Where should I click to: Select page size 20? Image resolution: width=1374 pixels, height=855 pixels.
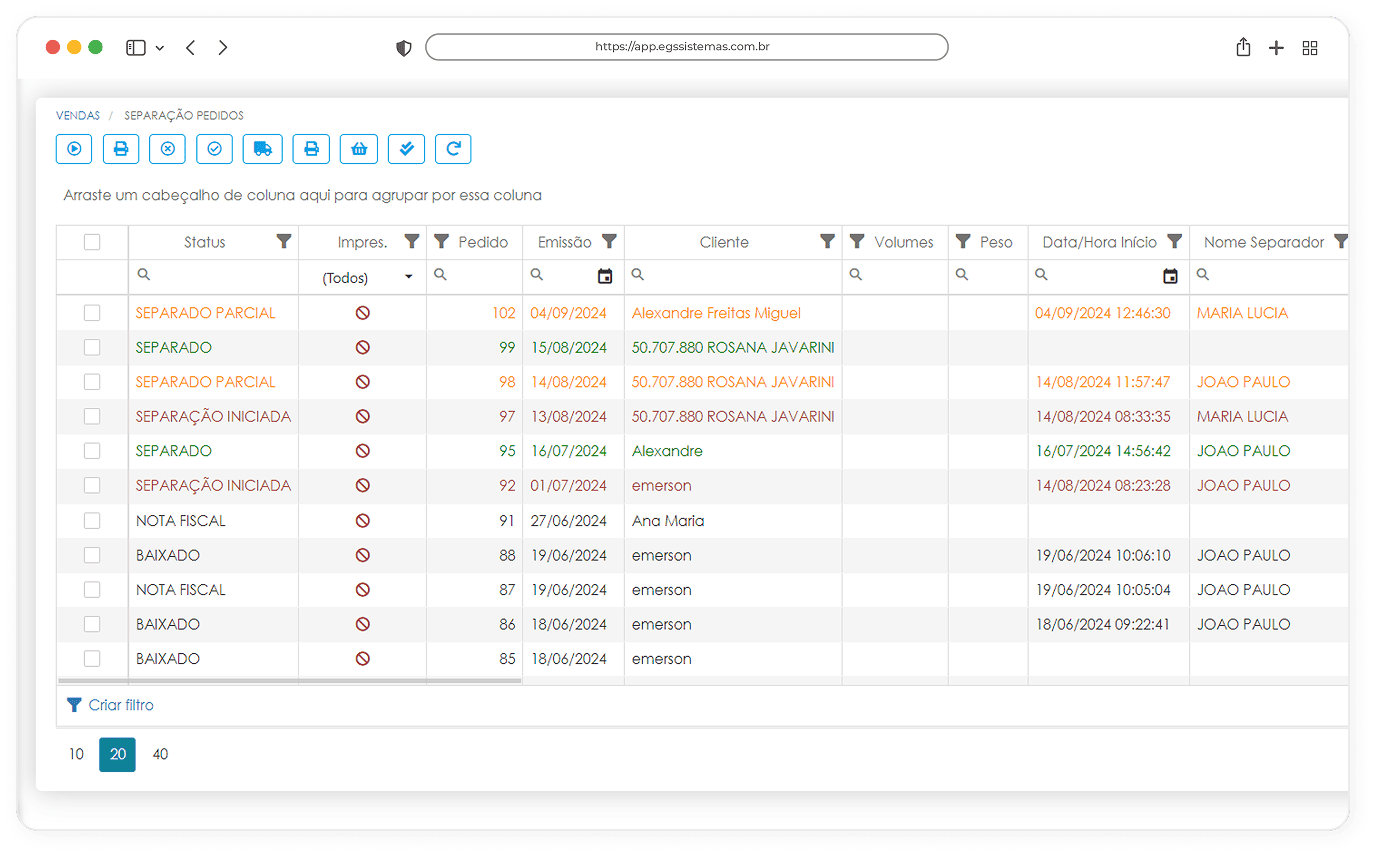(117, 754)
